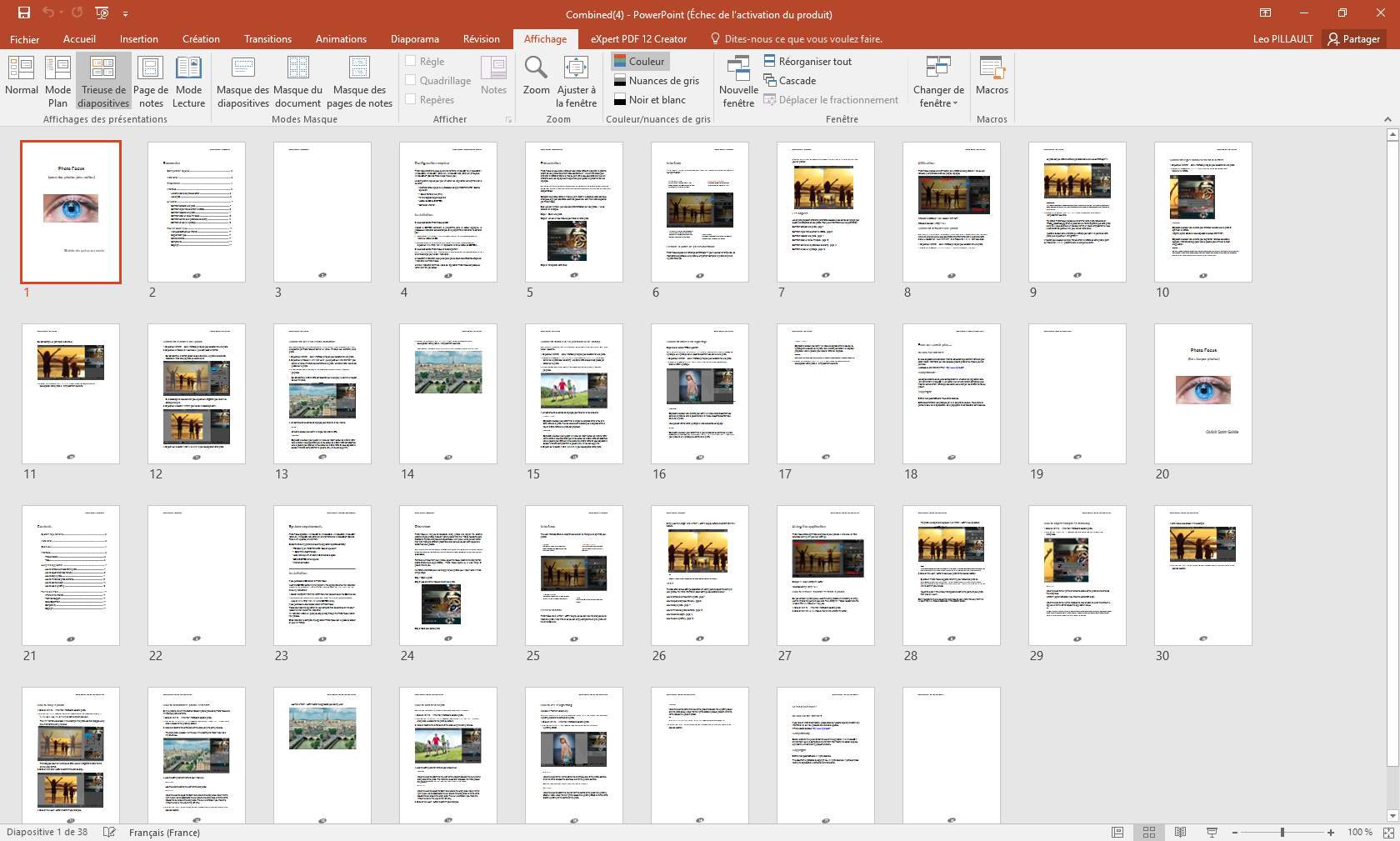The width and height of the screenshot is (1400, 841).
Task: Enable the Repères checkbox
Action: coord(430,99)
